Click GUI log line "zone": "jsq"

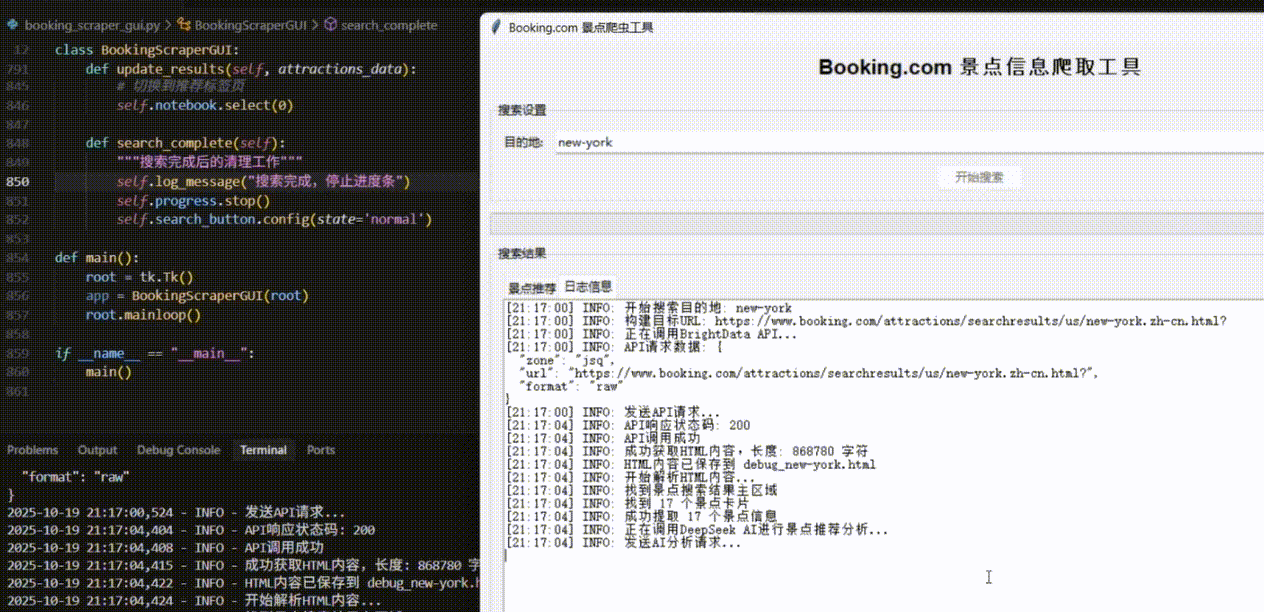(x=566, y=360)
